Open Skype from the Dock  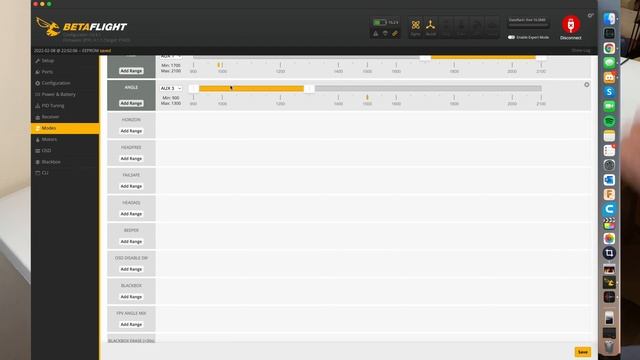coord(609,92)
